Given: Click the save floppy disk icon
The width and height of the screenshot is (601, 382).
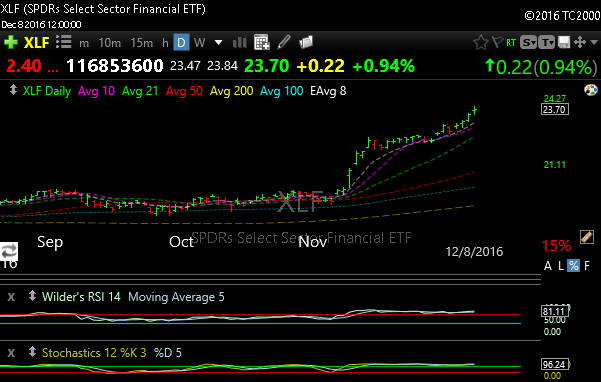Looking at the screenshot, I should pos(564,43).
